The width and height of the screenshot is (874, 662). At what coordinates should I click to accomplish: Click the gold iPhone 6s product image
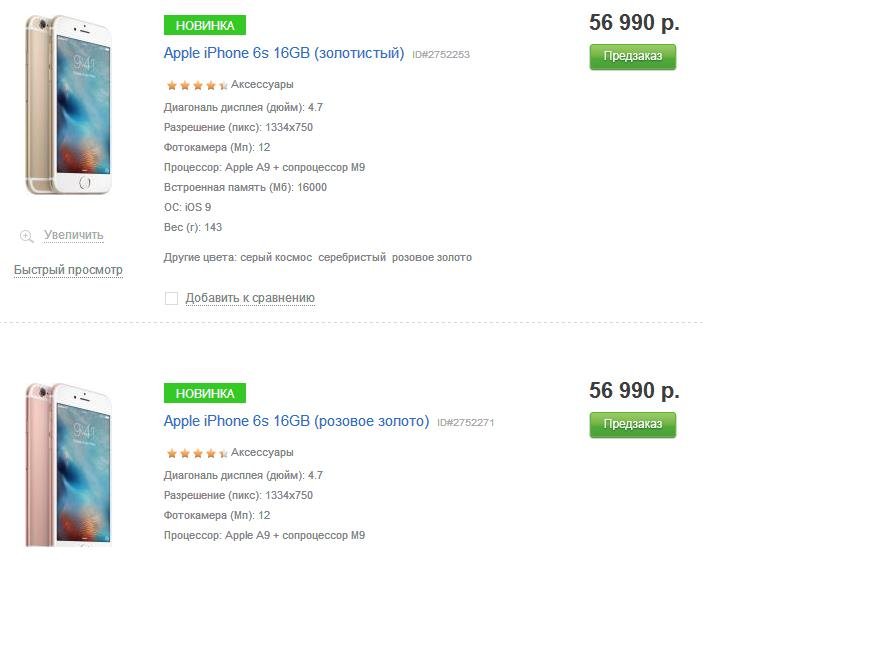[68, 105]
